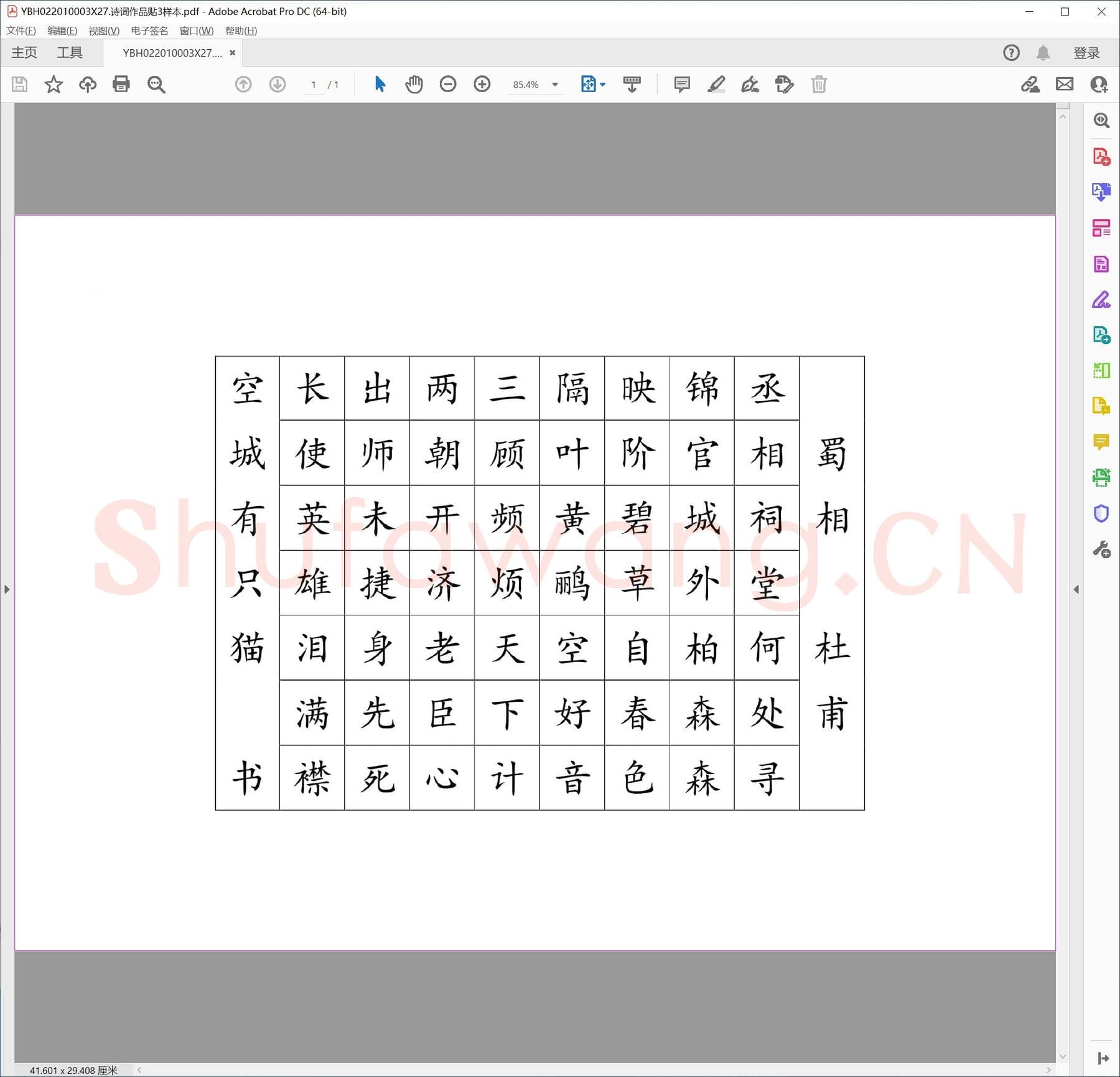Expand the left navigation pane arrow
1120x1077 pixels.
[7, 589]
